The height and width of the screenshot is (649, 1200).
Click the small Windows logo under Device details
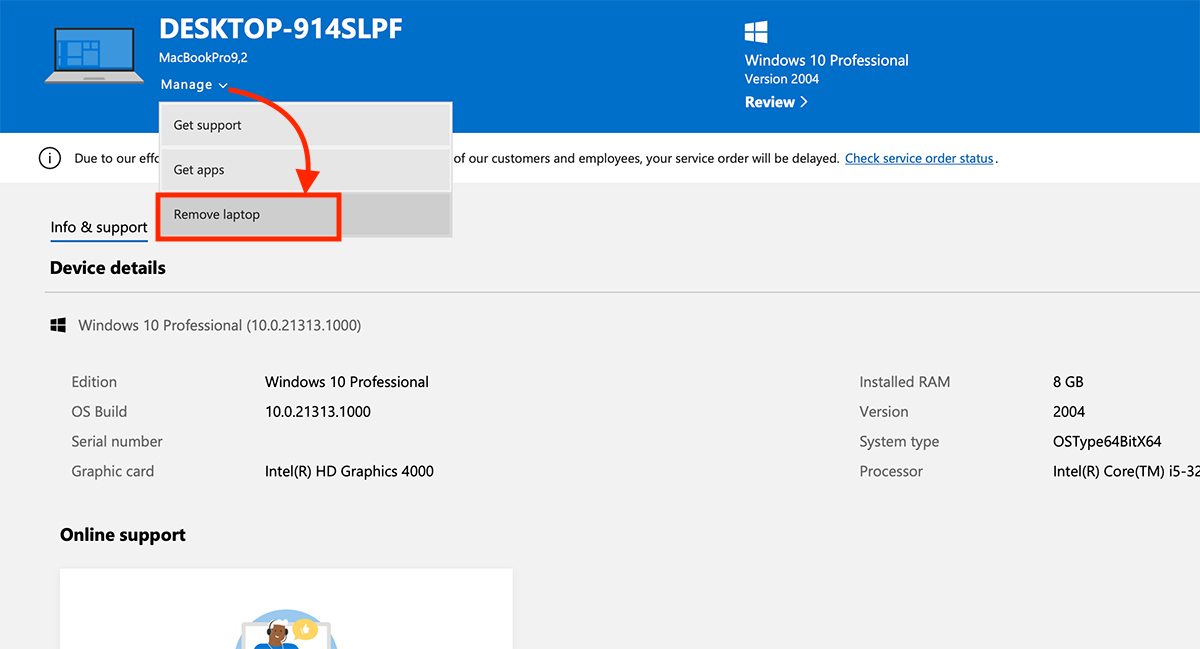pyautogui.click(x=58, y=325)
